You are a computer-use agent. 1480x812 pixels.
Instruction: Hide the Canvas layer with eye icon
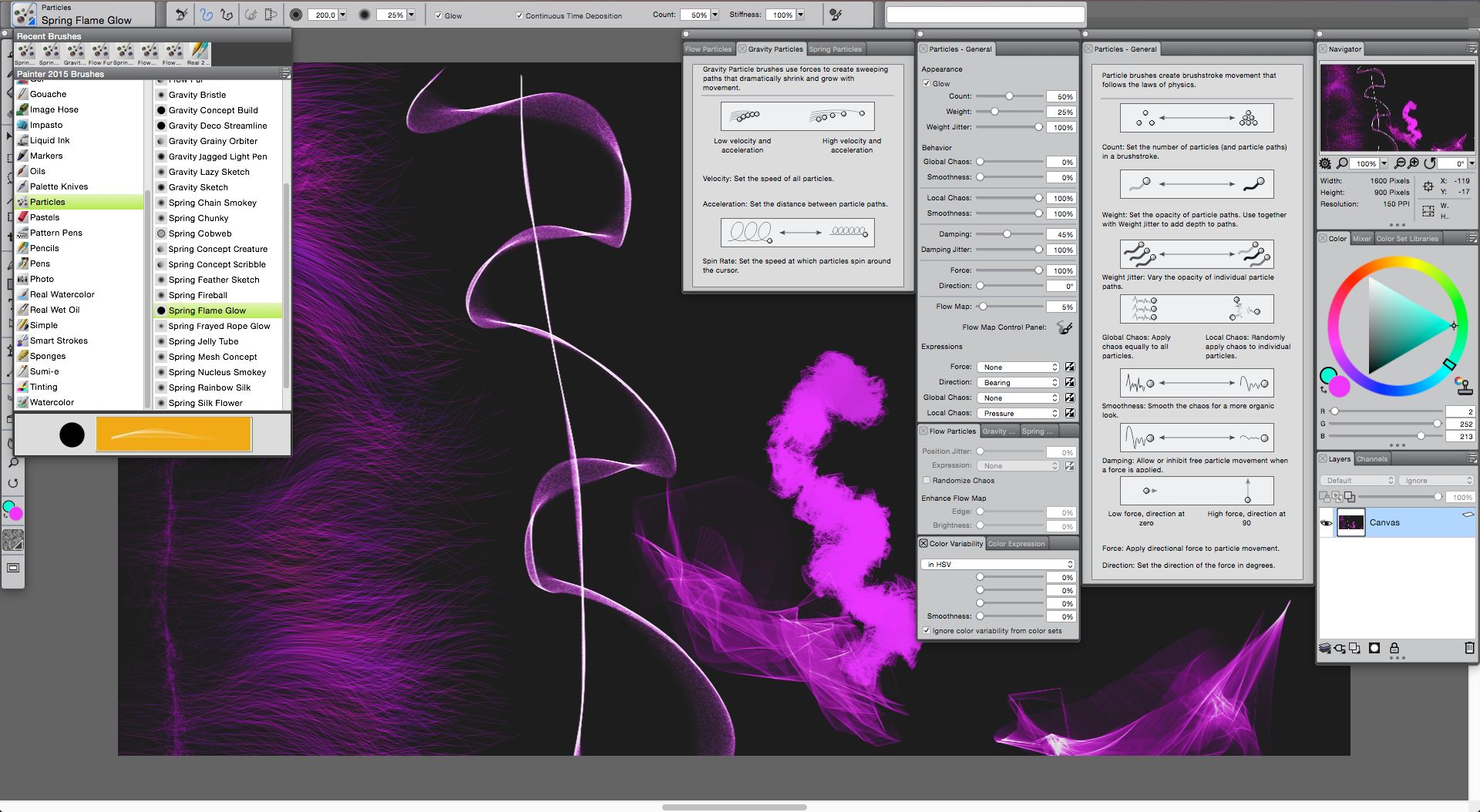(x=1327, y=522)
